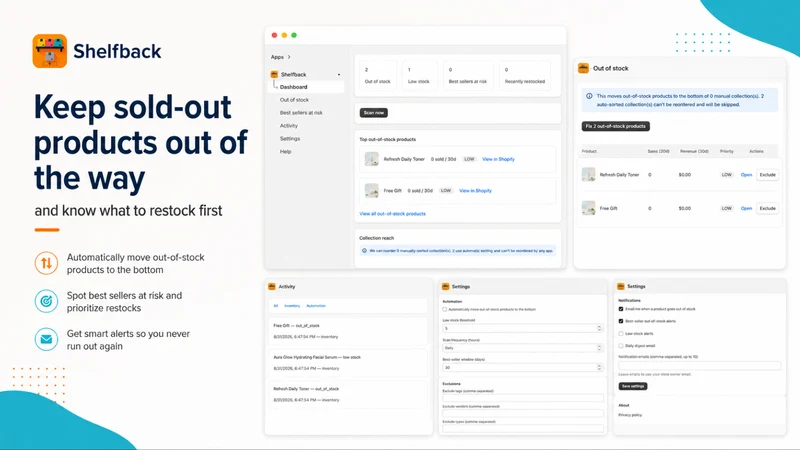Click the green maximize dot of the window
This screenshot has width=800, height=450.
(294, 35)
